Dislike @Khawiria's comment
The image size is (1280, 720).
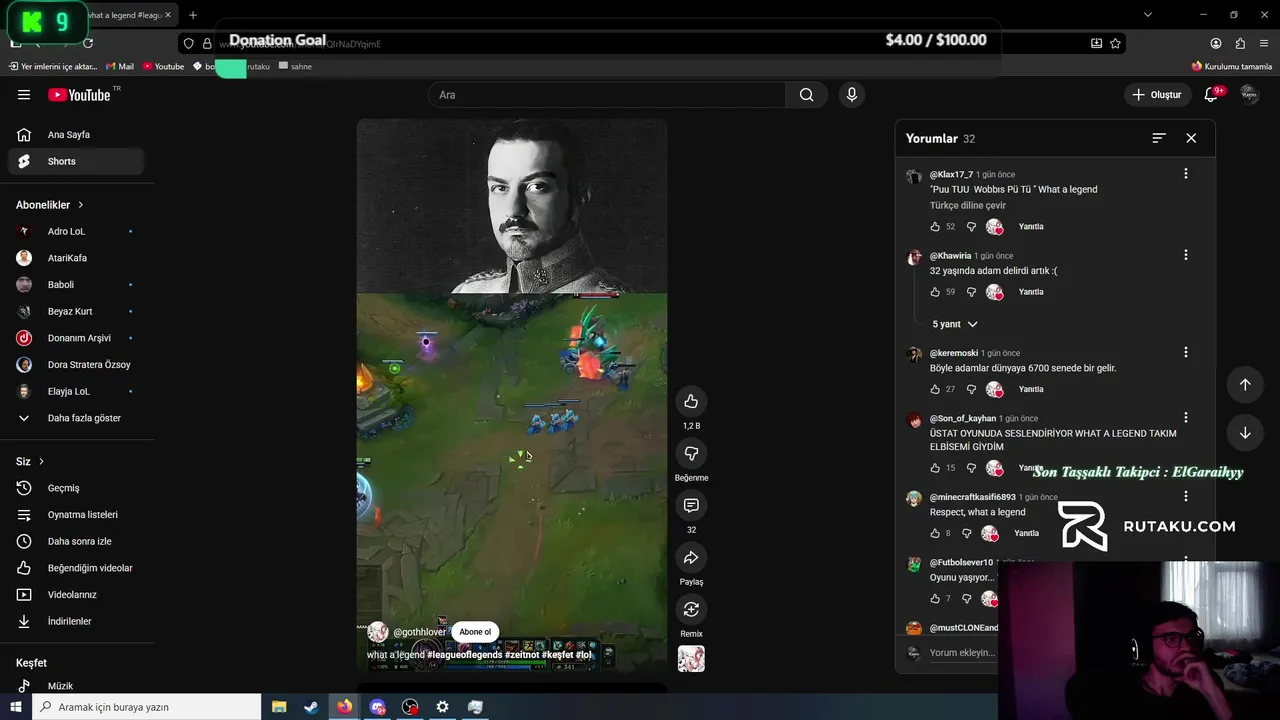coord(971,292)
